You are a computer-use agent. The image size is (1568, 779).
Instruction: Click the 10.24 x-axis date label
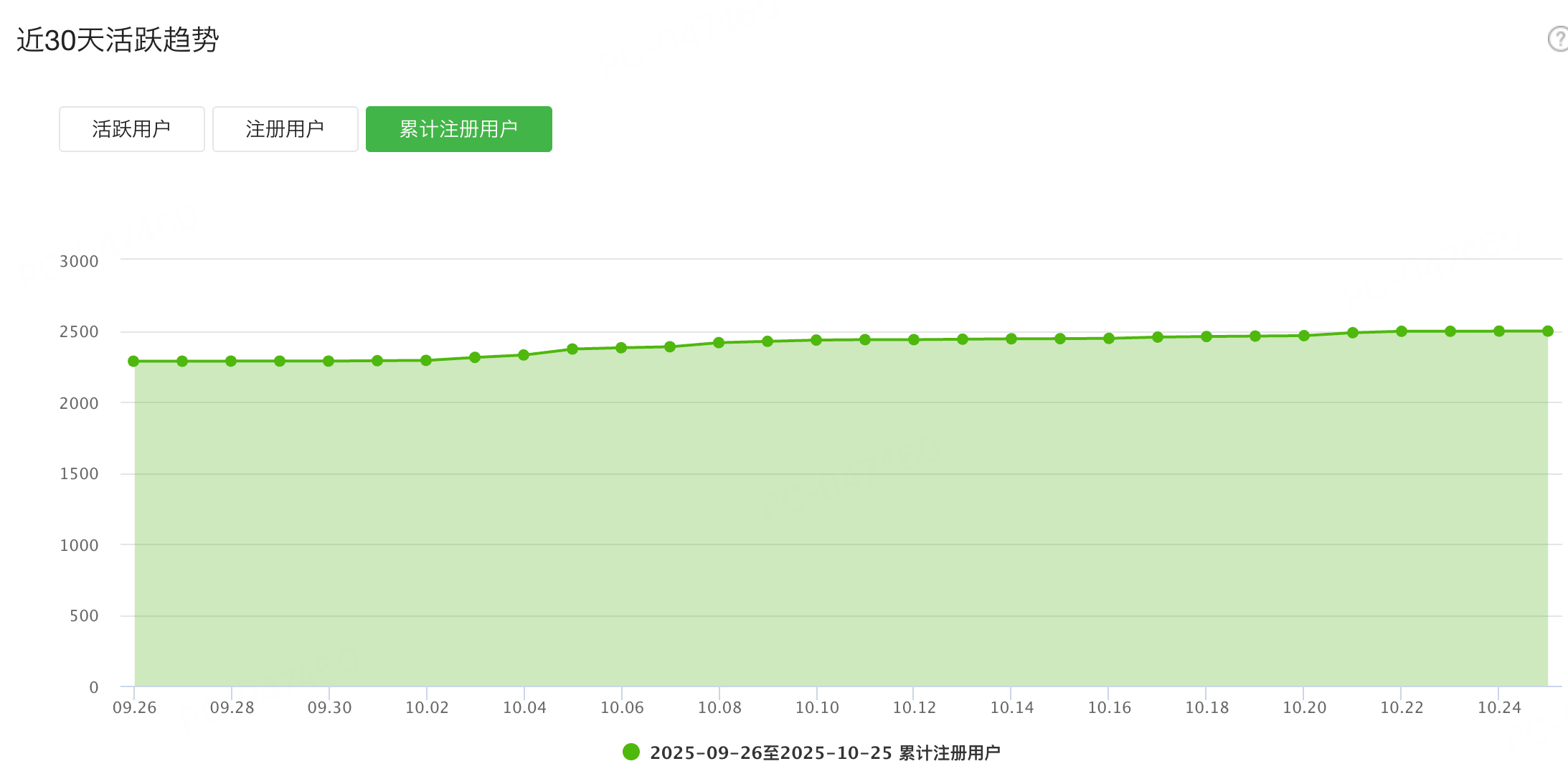[x=1499, y=708]
